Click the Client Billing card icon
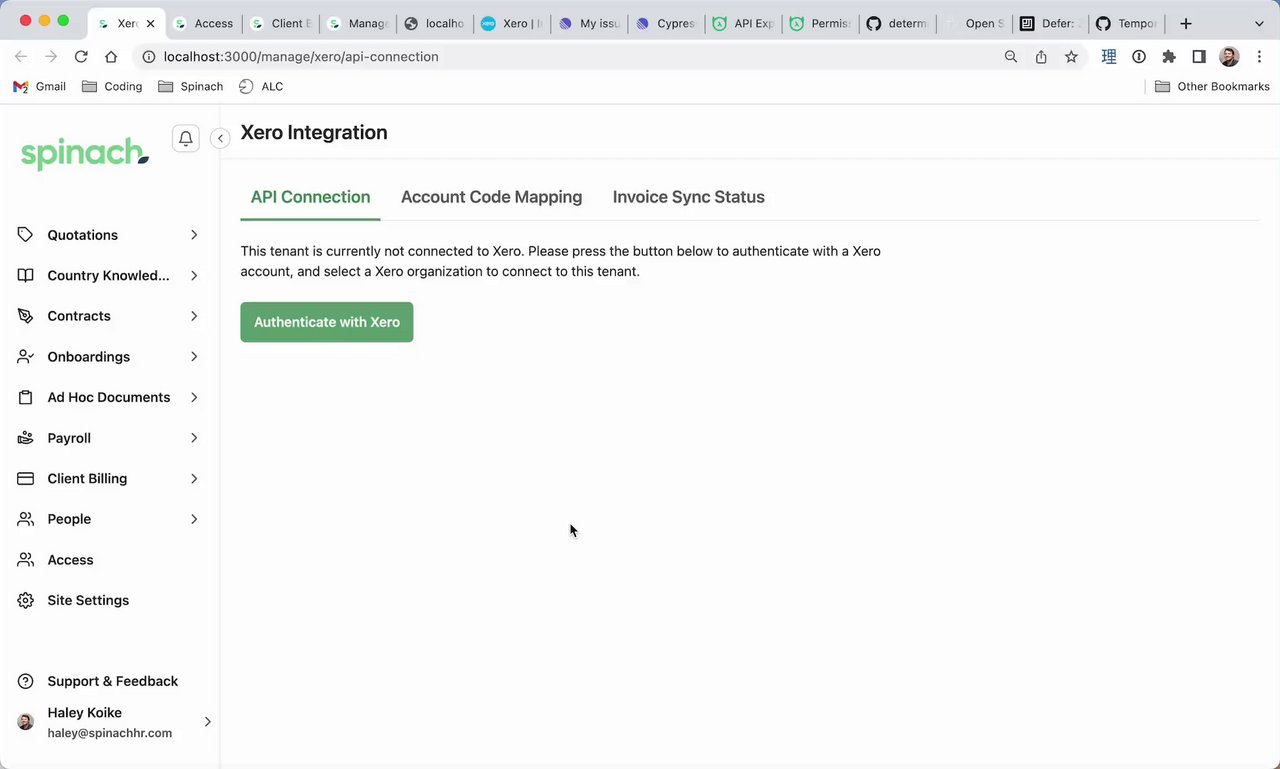 tap(26, 478)
